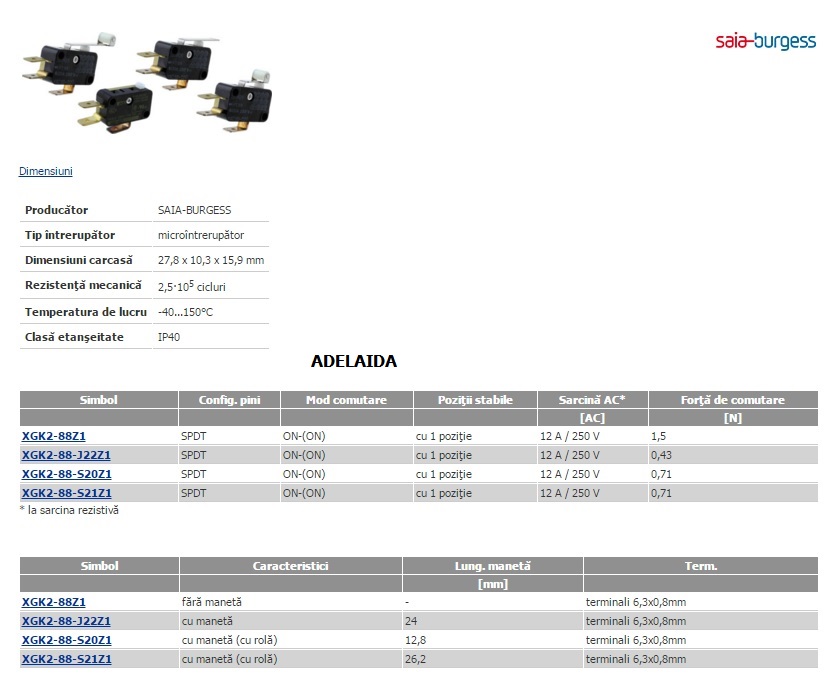The height and width of the screenshot is (684, 826).
Task: Open XGK2-88Z1 link in characteristics table
Action: [53, 602]
